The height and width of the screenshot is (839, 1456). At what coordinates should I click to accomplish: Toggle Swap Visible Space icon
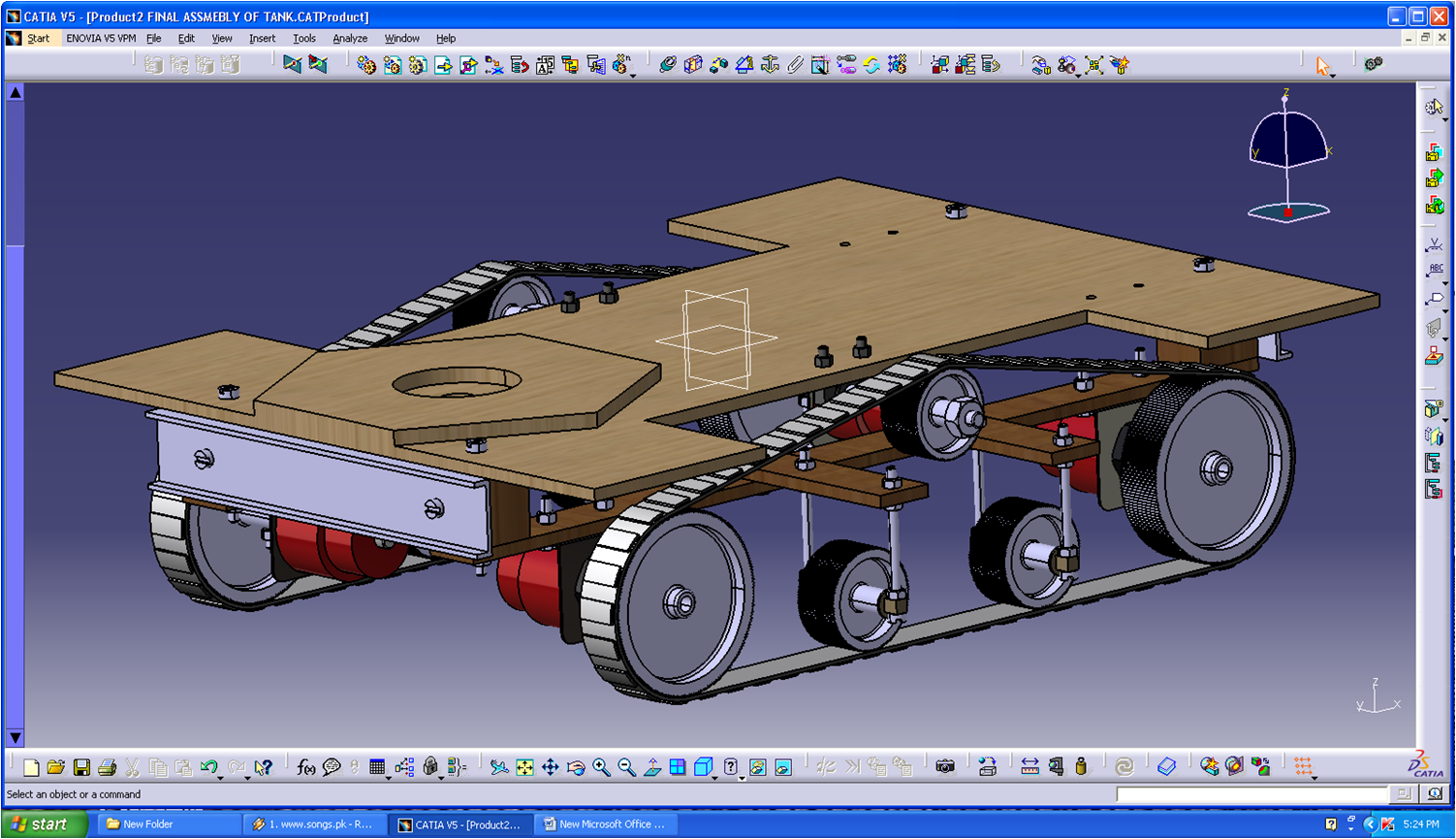tap(783, 768)
